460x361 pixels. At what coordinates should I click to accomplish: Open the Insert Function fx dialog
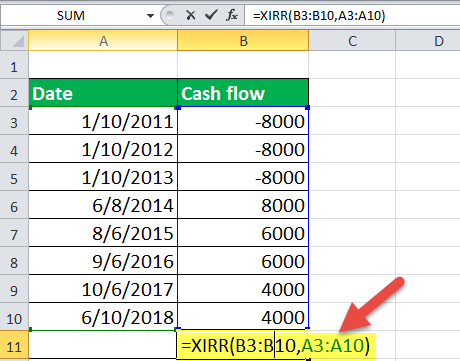[x=232, y=15]
